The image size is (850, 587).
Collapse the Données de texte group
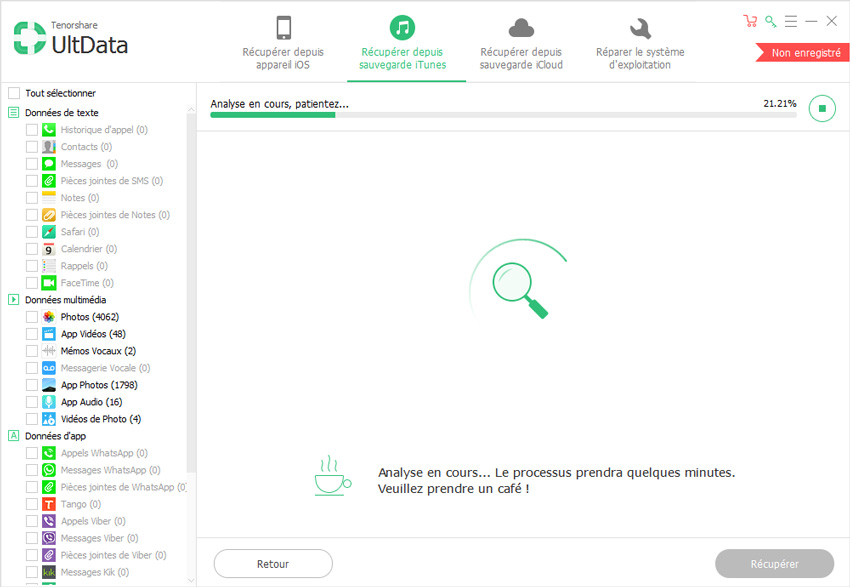coord(14,113)
